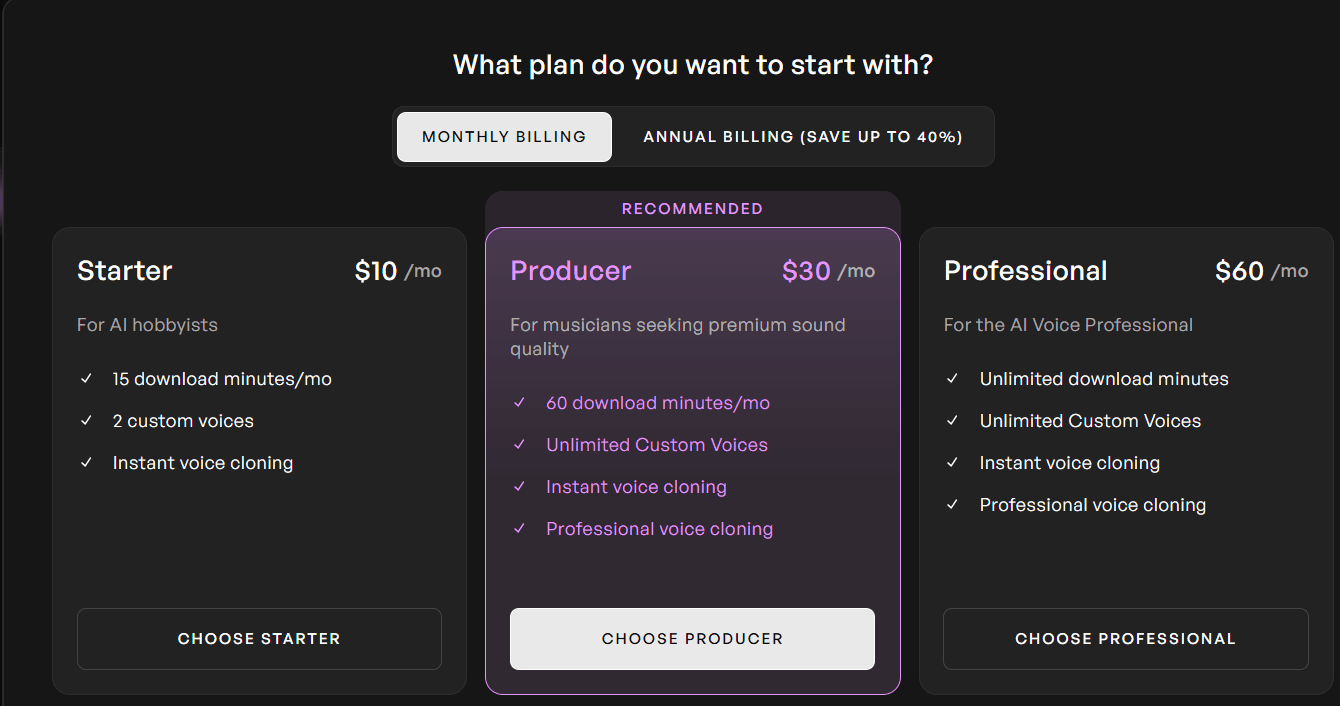
Task: Click Producer's Professional voice cloning checkmark
Action: click(x=519, y=529)
